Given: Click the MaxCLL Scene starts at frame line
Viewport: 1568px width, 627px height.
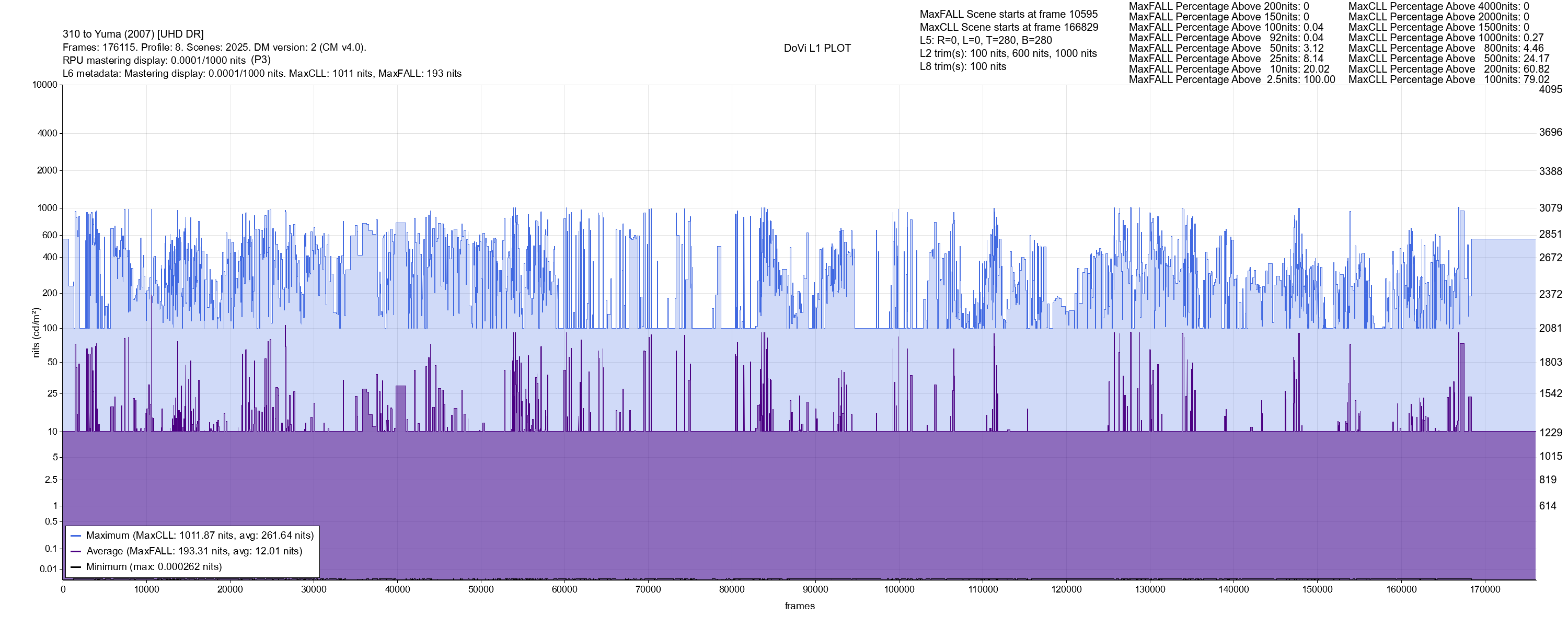Looking at the screenshot, I should (x=1009, y=27).
